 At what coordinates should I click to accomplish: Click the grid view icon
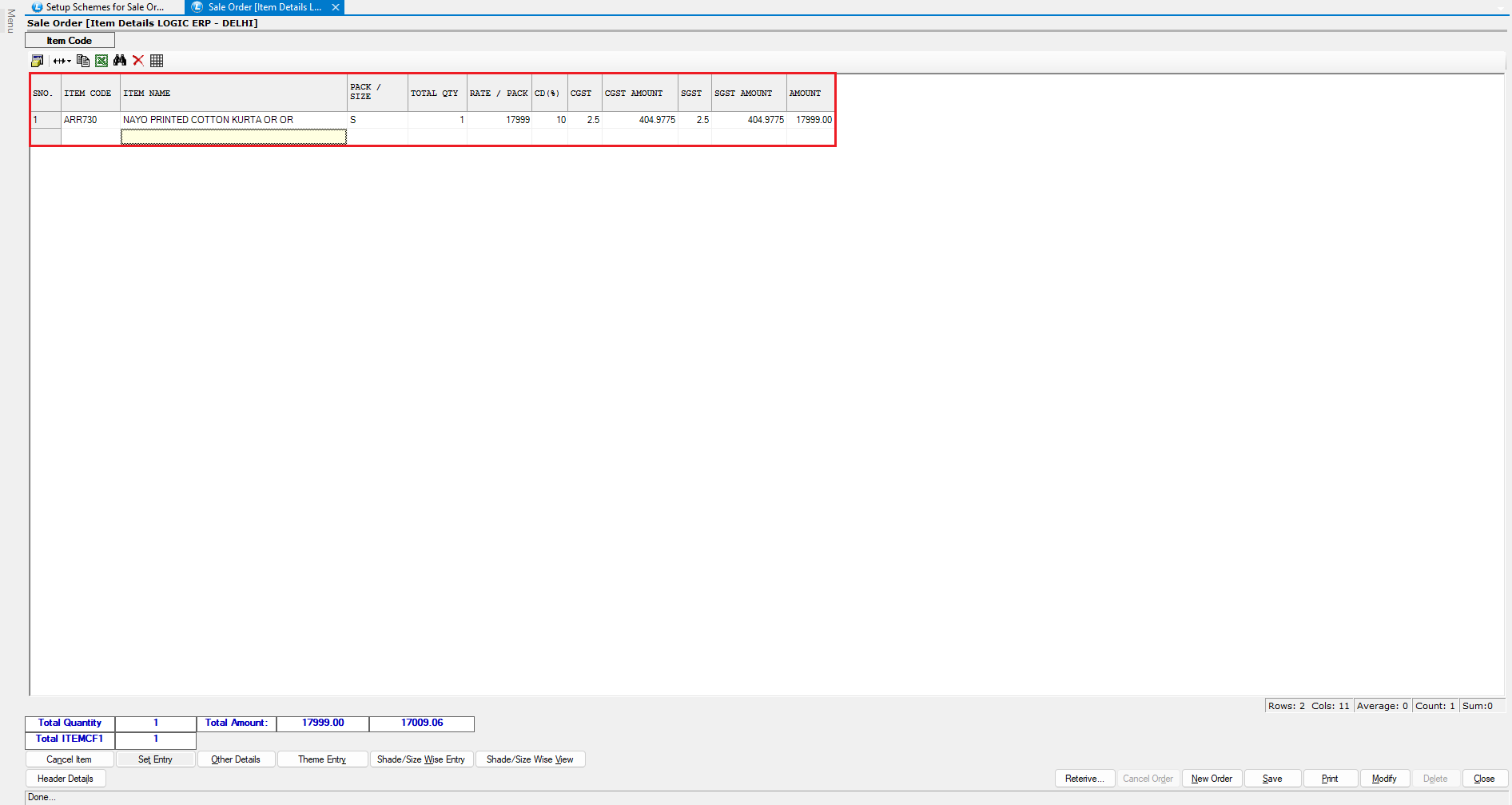click(x=157, y=61)
